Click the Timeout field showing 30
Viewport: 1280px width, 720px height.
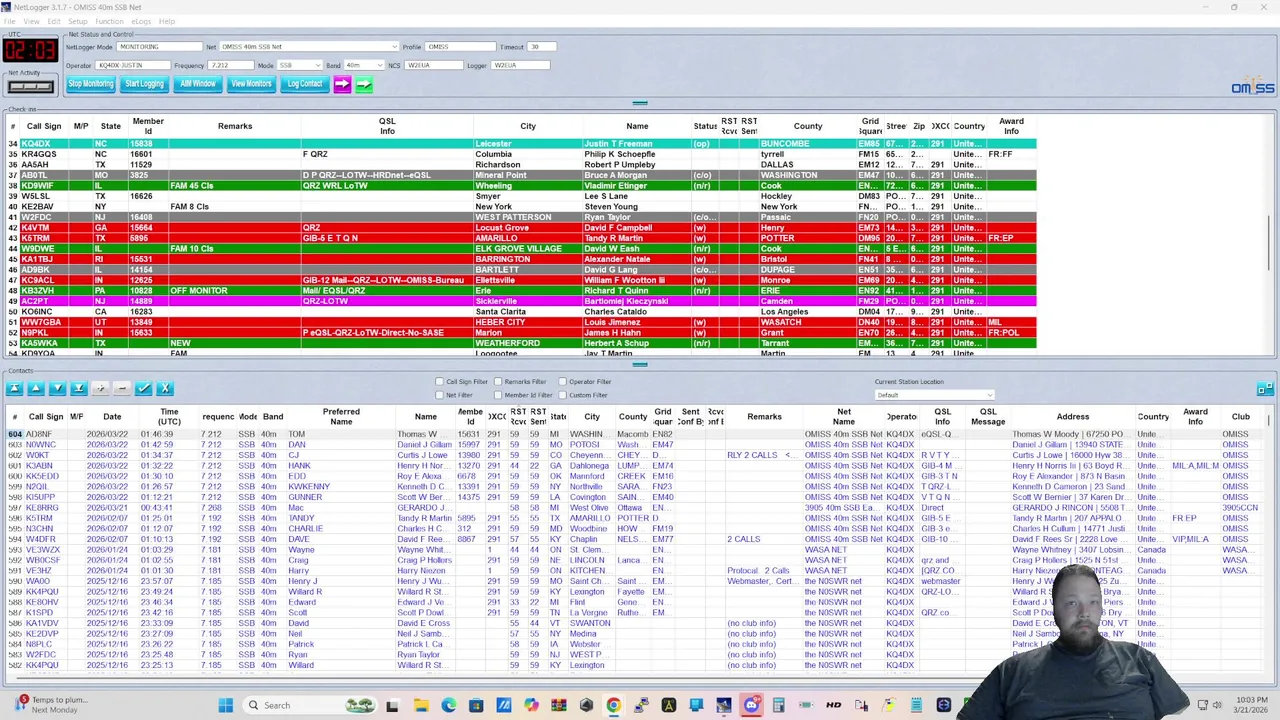click(541, 47)
